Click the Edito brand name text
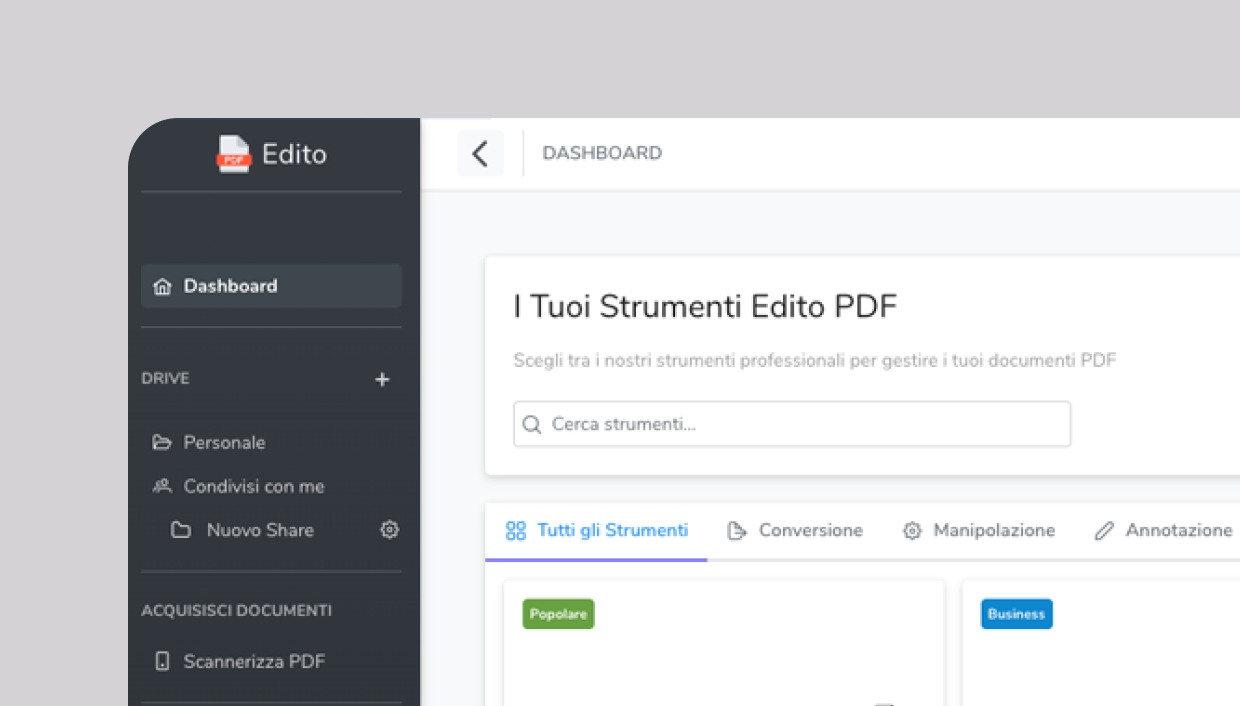The height and width of the screenshot is (706, 1240). click(294, 154)
